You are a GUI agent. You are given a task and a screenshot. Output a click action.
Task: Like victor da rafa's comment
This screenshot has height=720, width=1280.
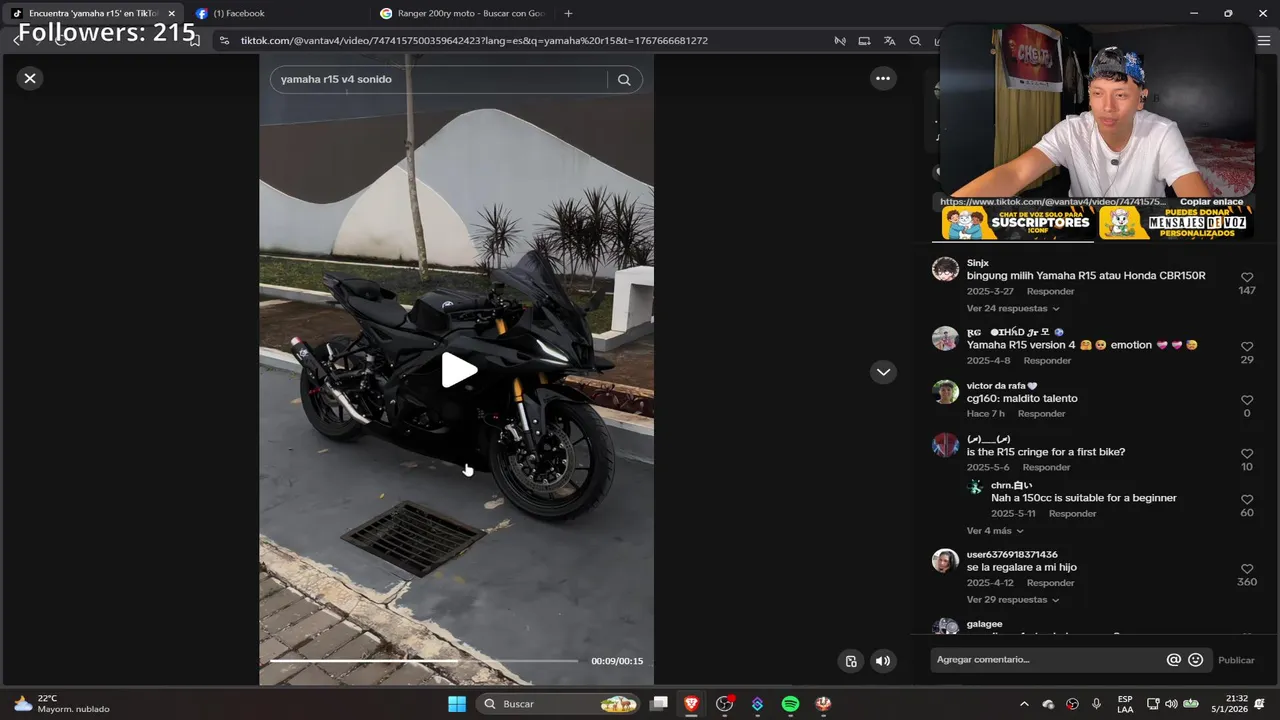1247,400
